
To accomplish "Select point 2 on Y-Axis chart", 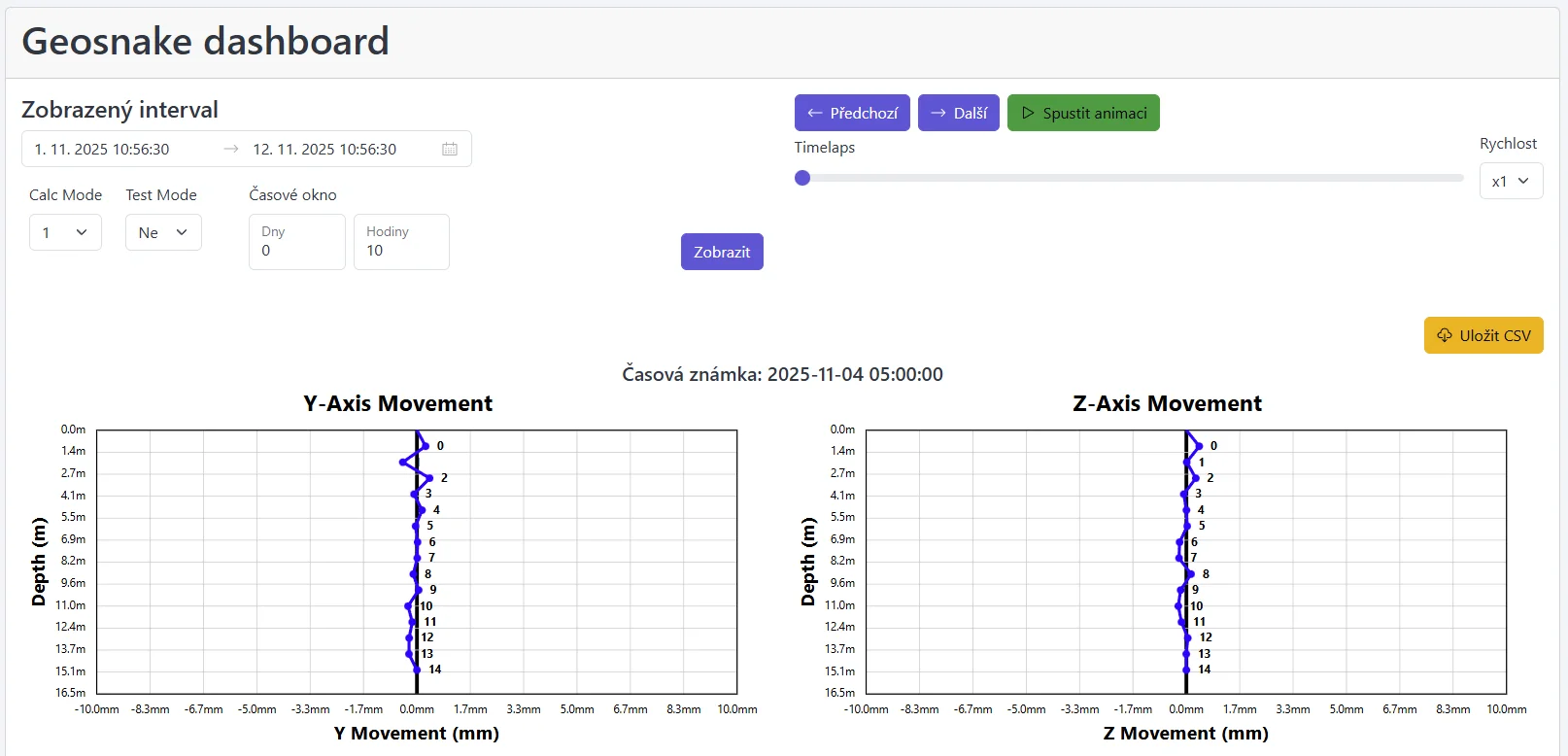I will [x=429, y=478].
